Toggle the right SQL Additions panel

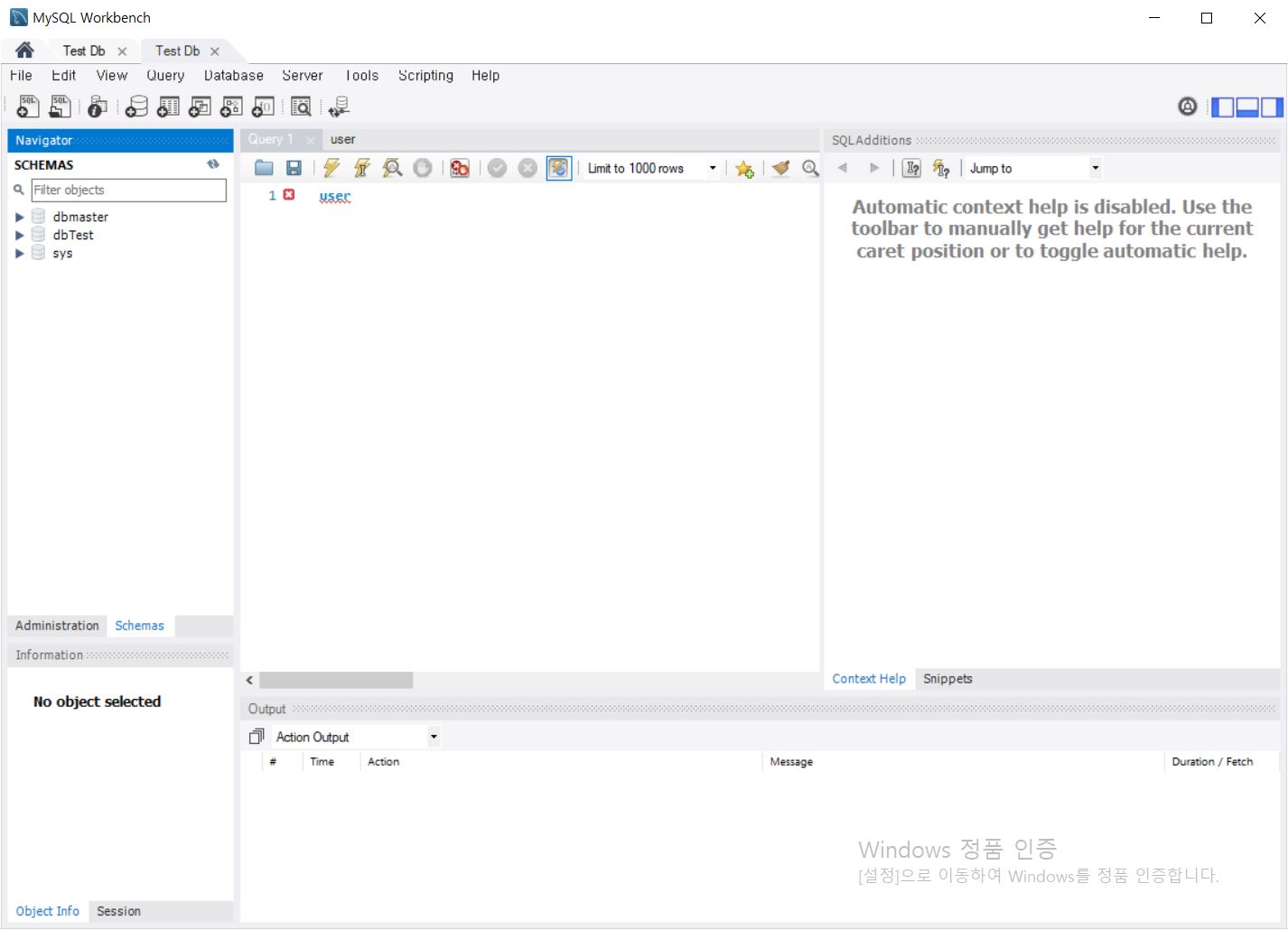click(1272, 107)
